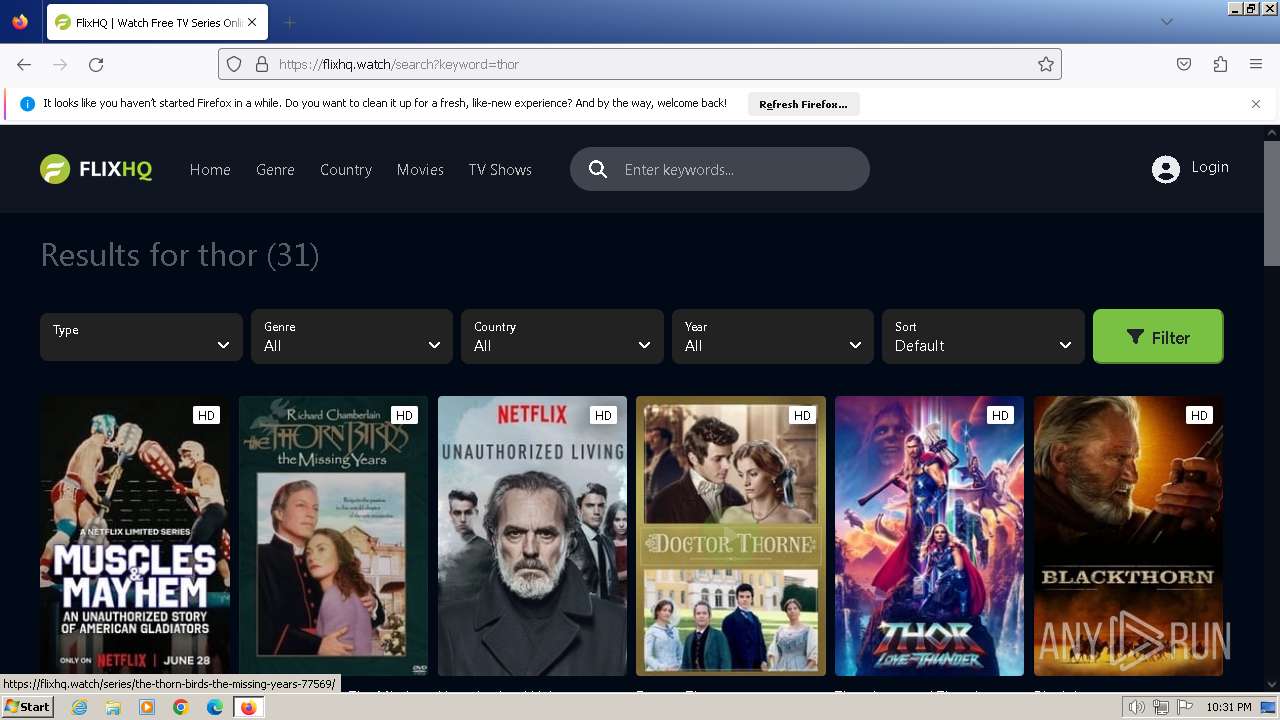Open the Blackthorn poster

(x=1128, y=536)
